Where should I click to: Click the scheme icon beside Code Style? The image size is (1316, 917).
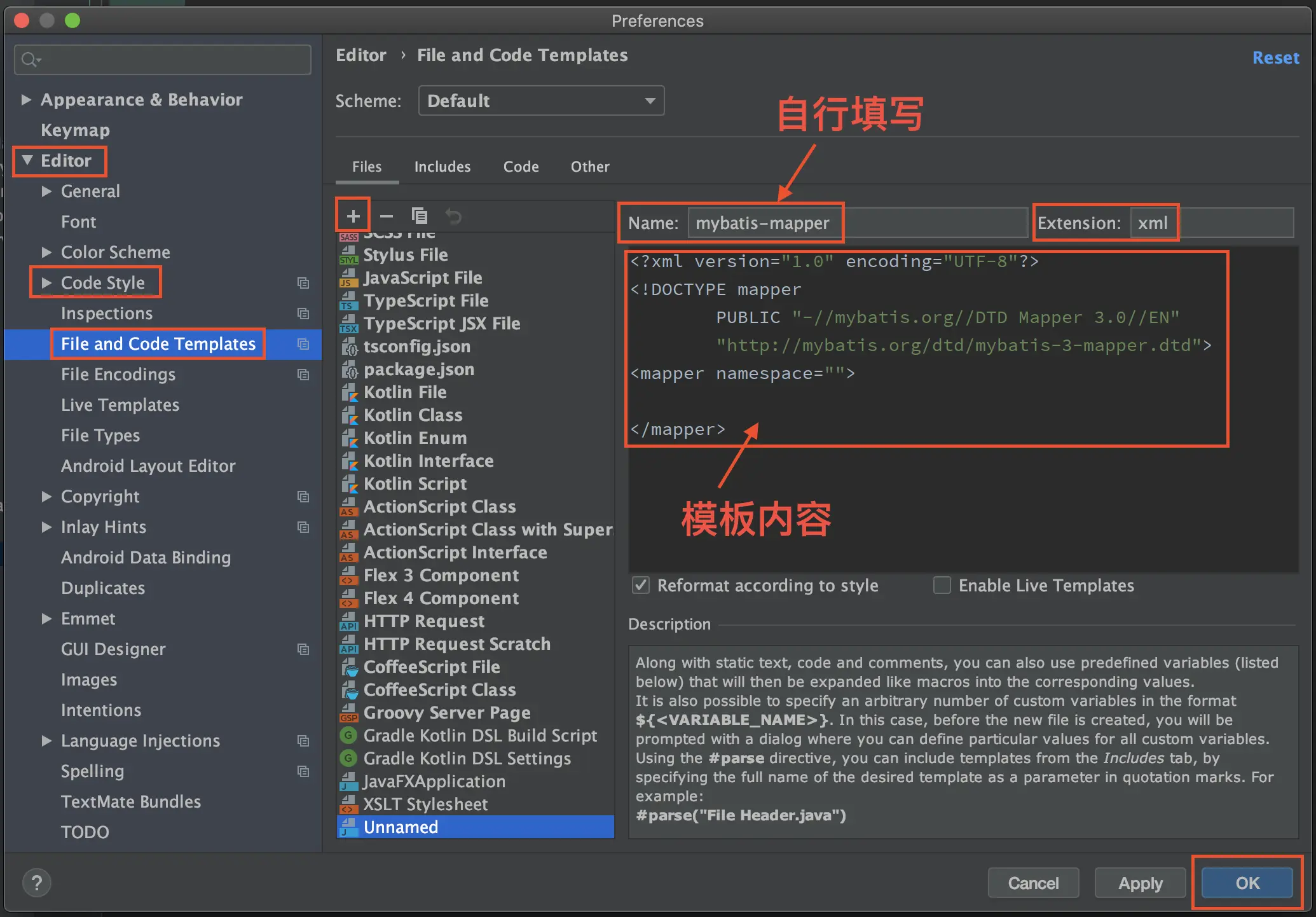[x=303, y=283]
